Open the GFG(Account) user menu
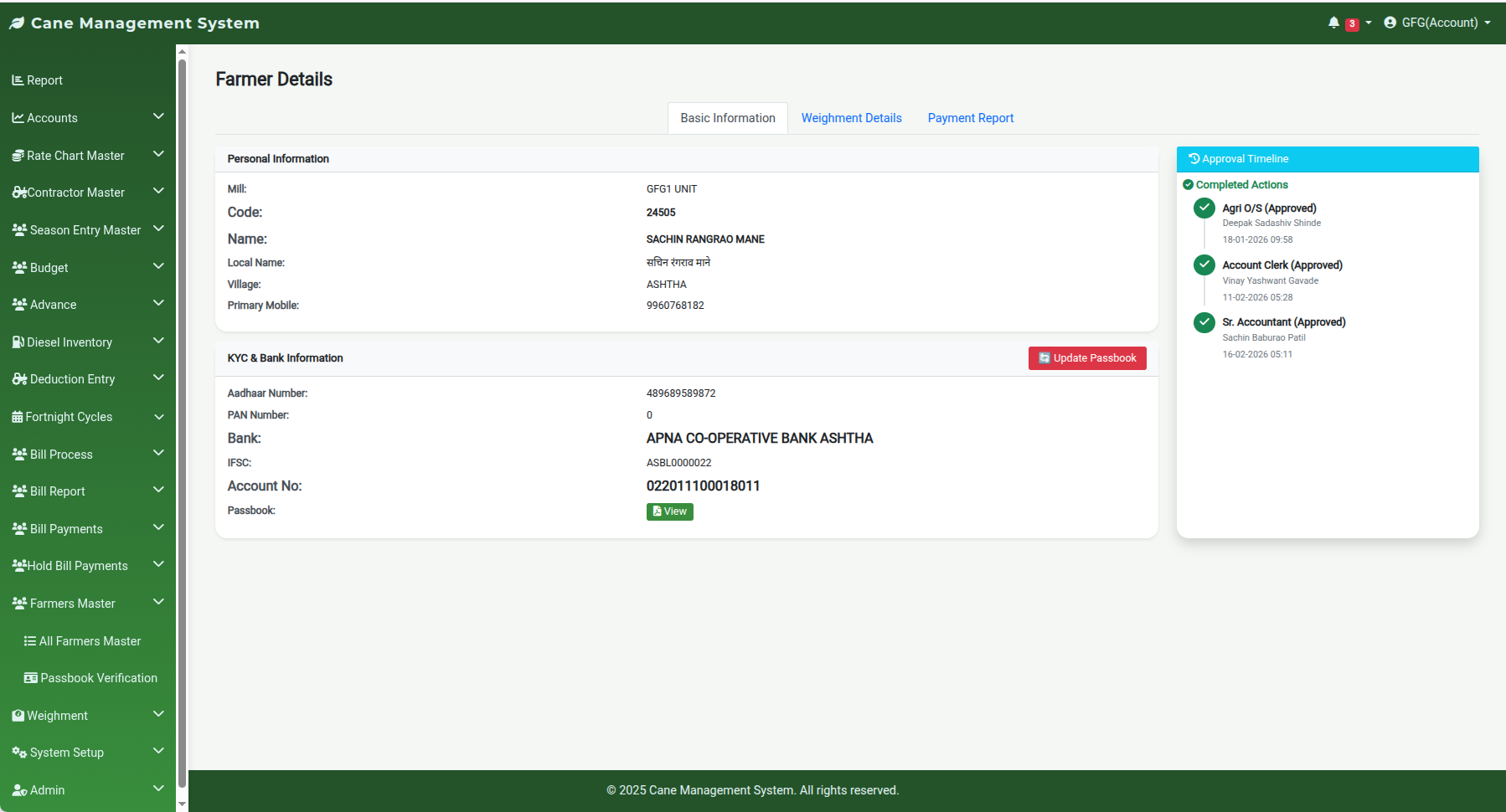The image size is (1506, 812). point(1437,23)
